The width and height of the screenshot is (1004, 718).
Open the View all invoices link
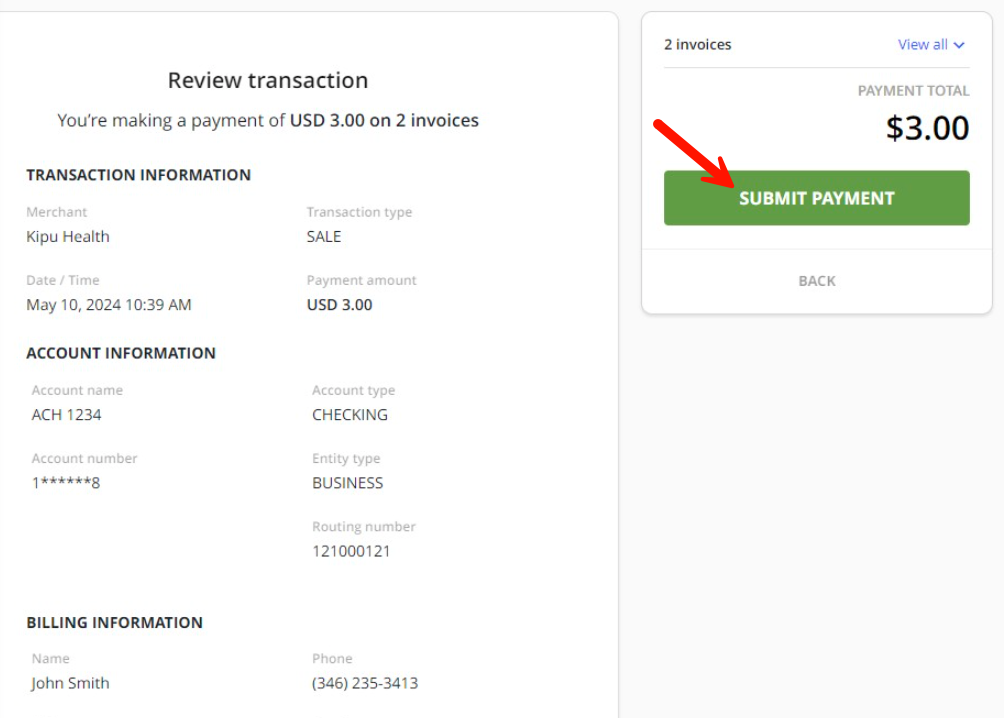point(922,45)
